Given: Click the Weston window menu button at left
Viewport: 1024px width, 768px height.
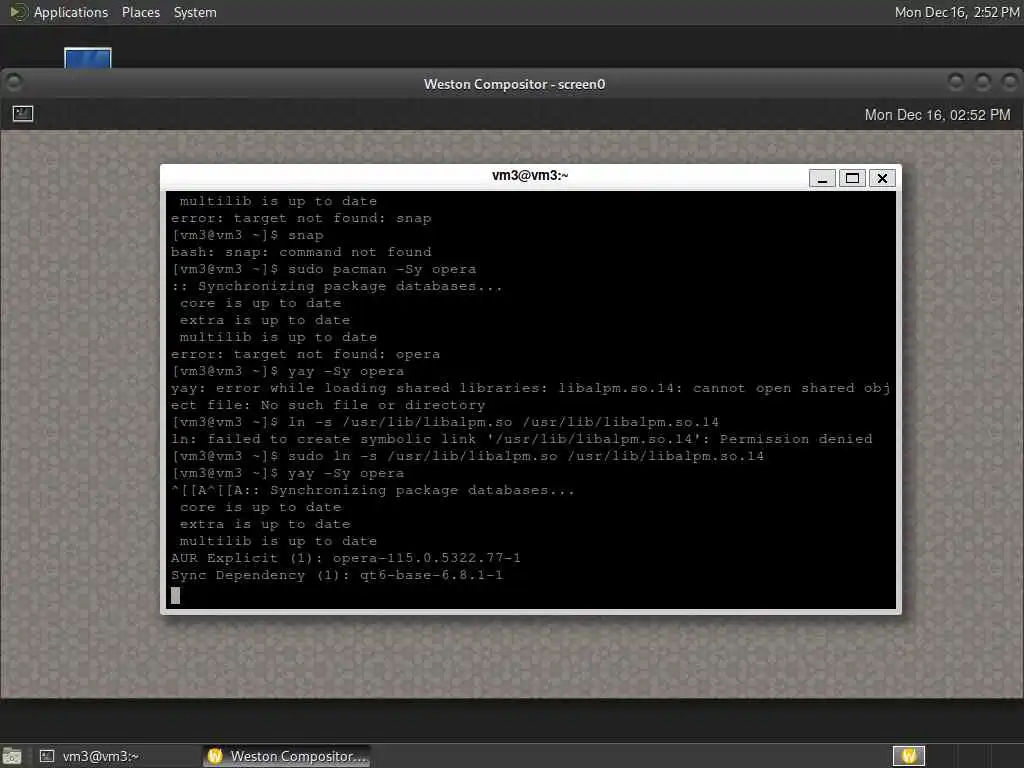Looking at the screenshot, I should click(x=14, y=82).
